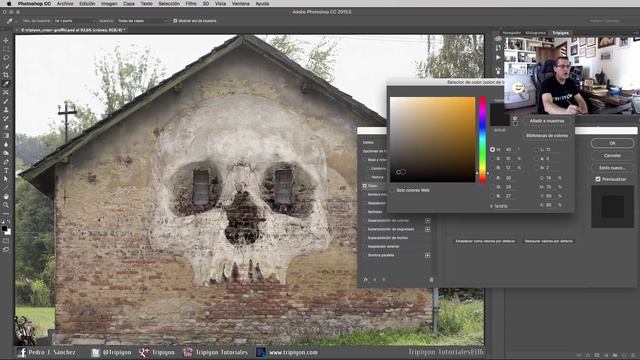640x360 pixels.
Task: Select the L lightness radio button
Action: 536,150
